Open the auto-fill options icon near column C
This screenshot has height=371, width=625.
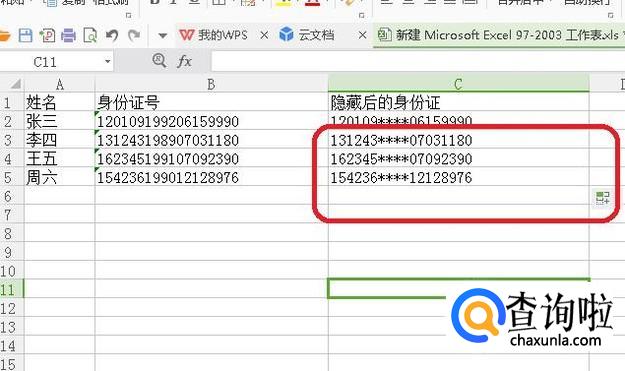[602, 197]
